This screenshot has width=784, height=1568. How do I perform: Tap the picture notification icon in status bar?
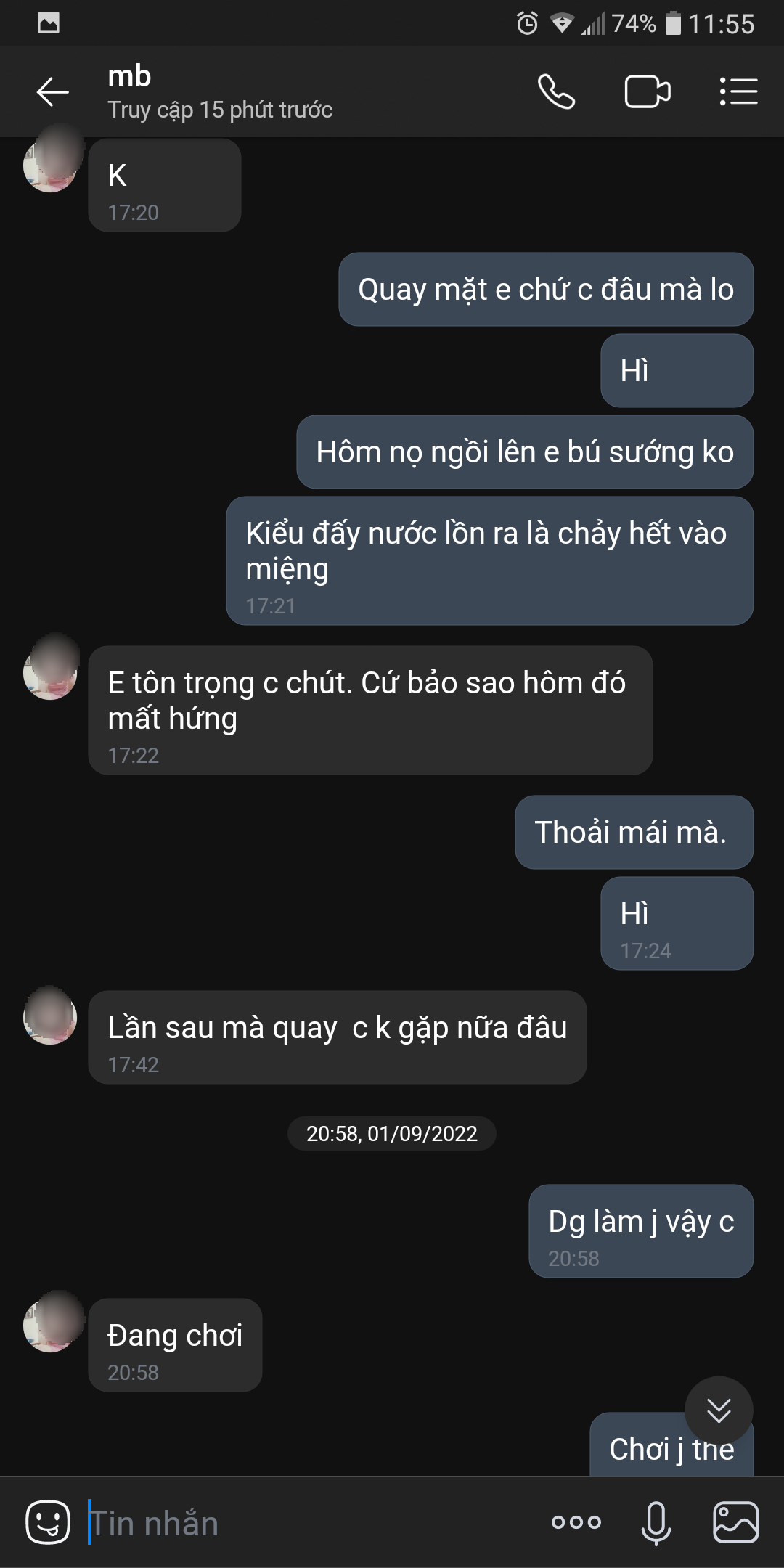(x=49, y=23)
